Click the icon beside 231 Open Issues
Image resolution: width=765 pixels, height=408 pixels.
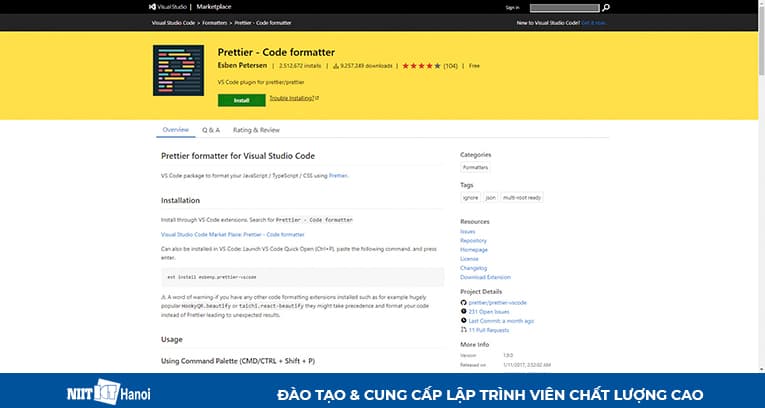tap(463, 311)
